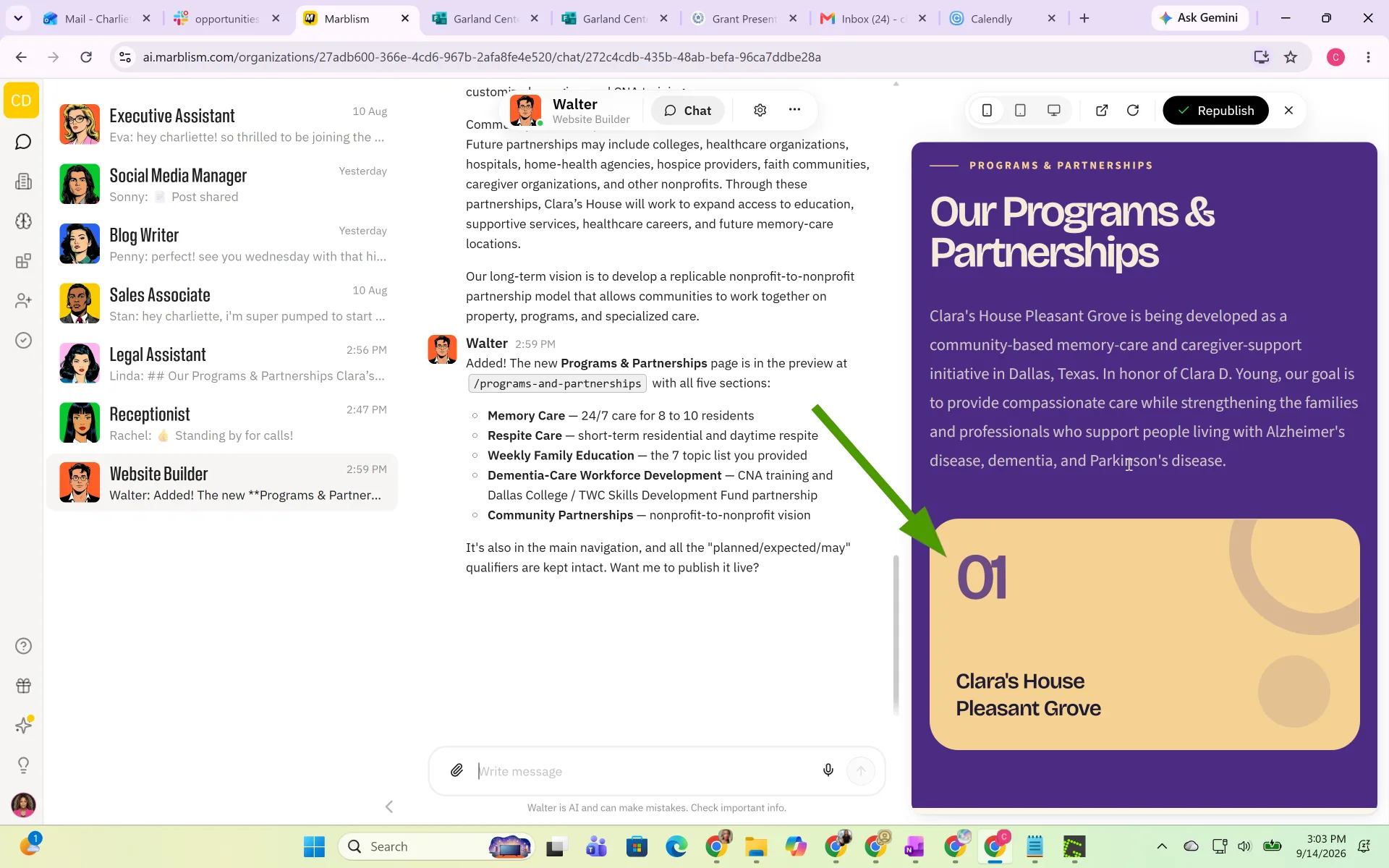The image size is (1389, 868).
Task: Click the attach file paperclip icon
Action: pos(456,771)
